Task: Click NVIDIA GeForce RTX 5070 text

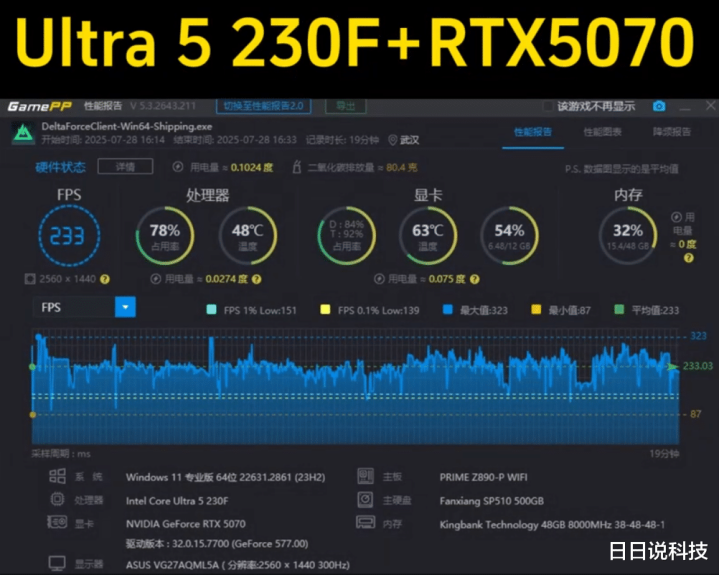Action: (x=186, y=524)
